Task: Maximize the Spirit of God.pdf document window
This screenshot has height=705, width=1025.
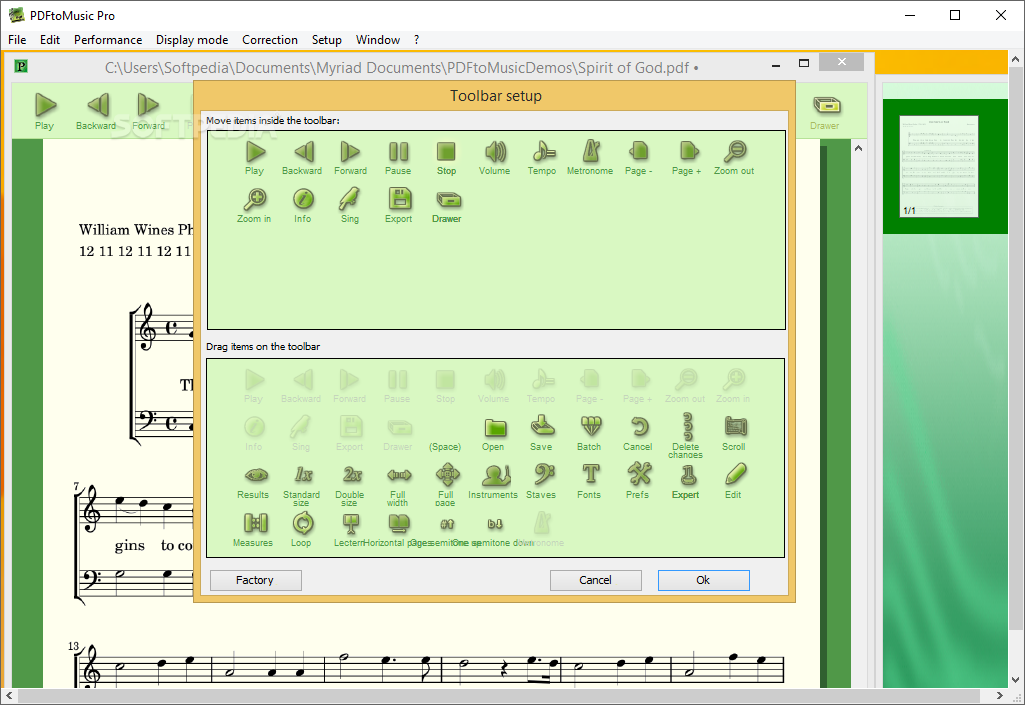Action: coord(804,63)
